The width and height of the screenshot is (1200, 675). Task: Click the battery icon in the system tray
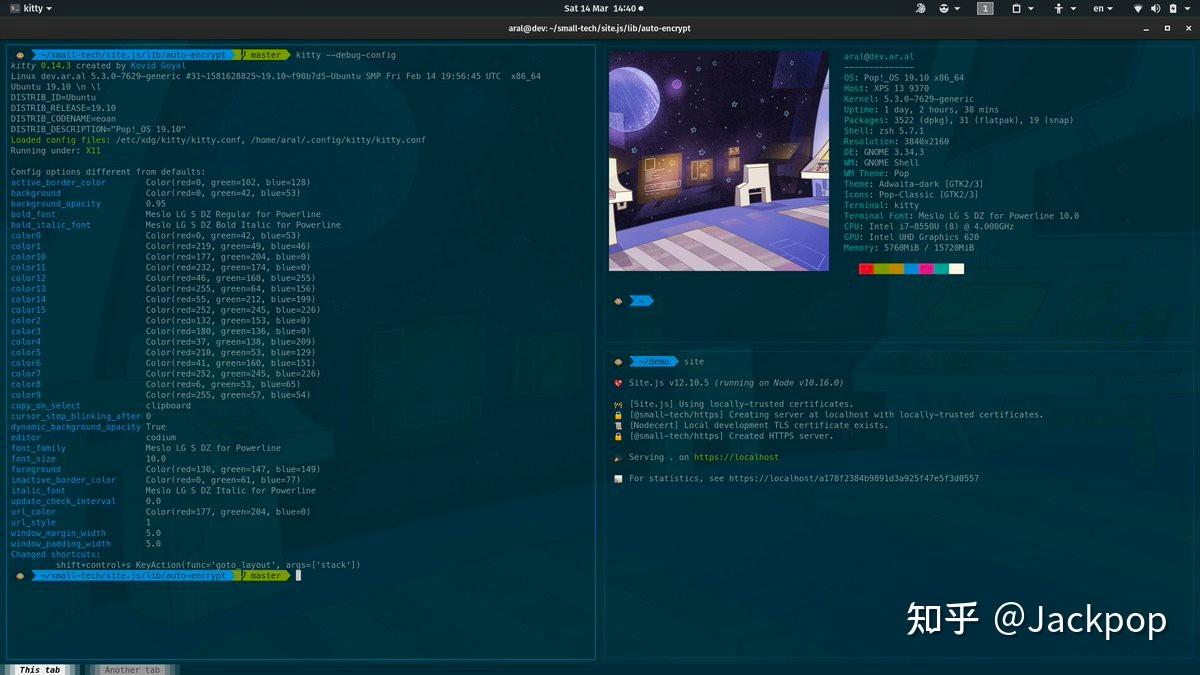pyautogui.click(x=1172, y=8)
